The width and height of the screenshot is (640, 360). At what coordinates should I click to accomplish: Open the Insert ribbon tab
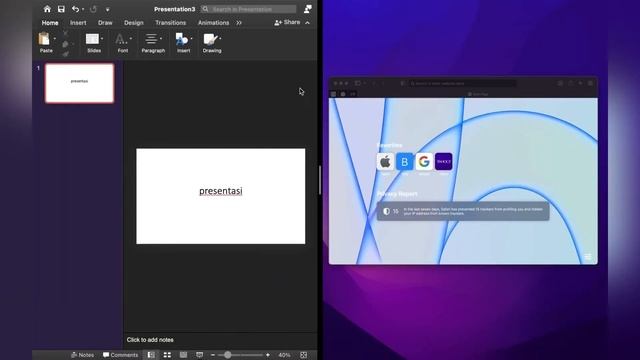tap(78, 23)
